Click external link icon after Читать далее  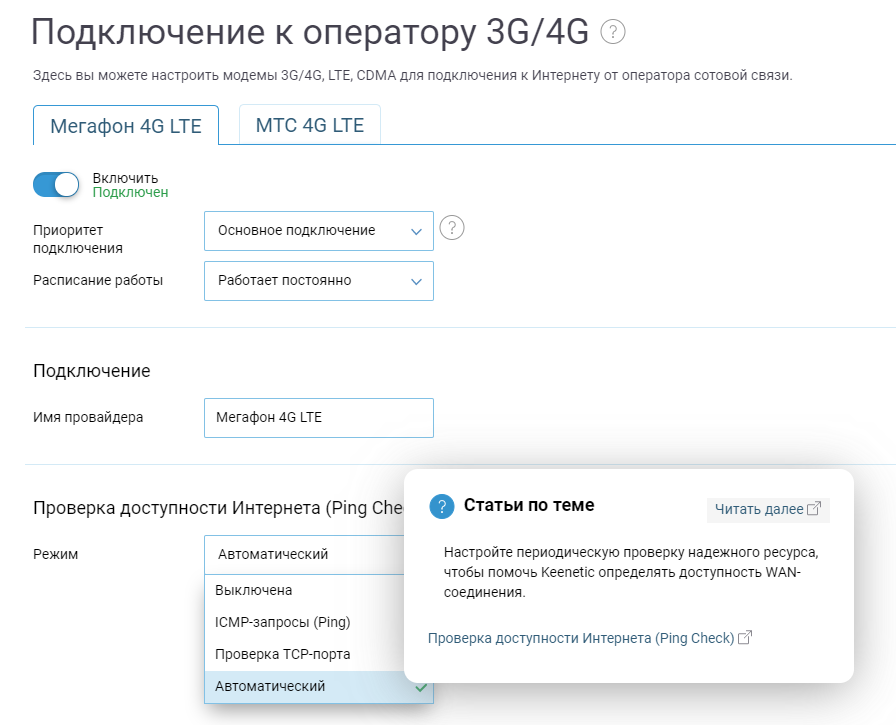click(814, 508)
